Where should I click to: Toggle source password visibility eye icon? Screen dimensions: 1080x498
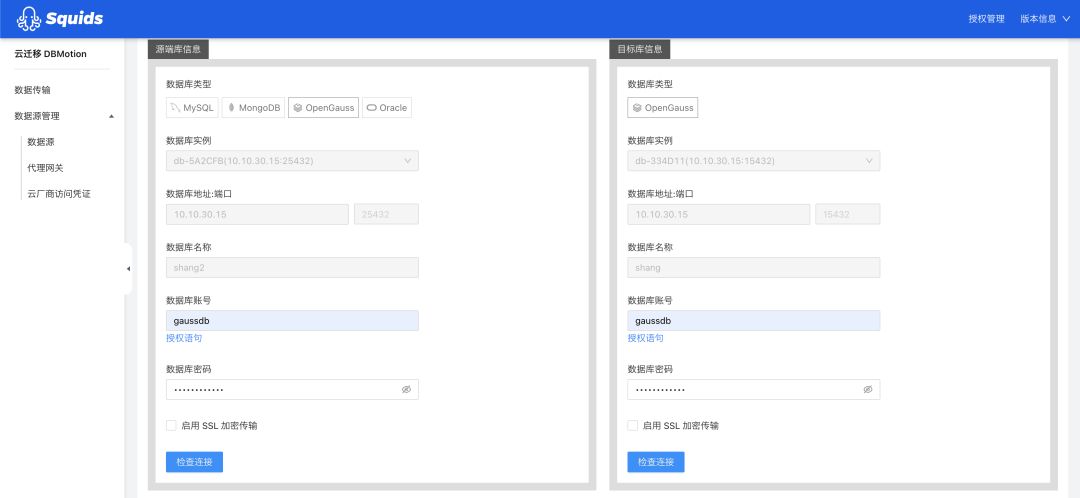tap(406, 390)
